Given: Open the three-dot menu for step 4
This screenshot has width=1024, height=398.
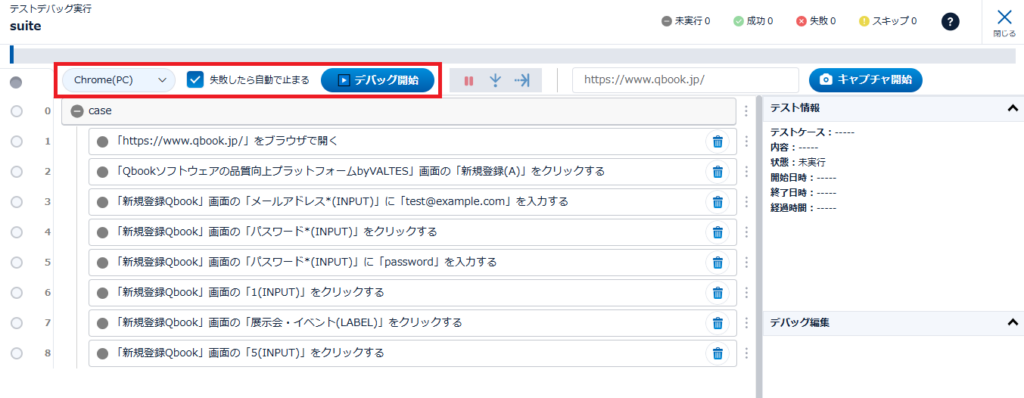Looking at the screenshot, I should (x=746, y=231).
